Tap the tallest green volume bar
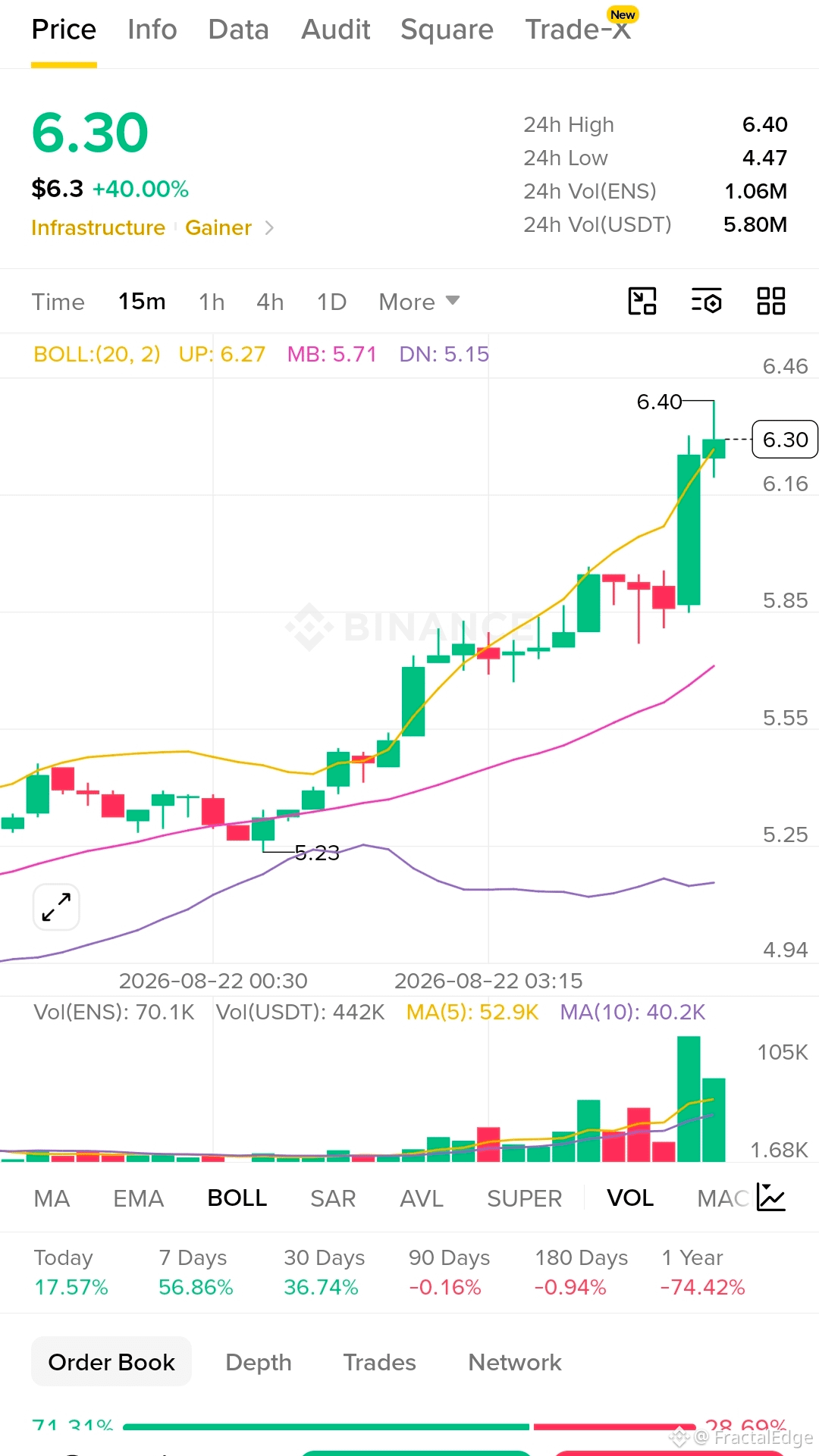 coord(689,1099)
